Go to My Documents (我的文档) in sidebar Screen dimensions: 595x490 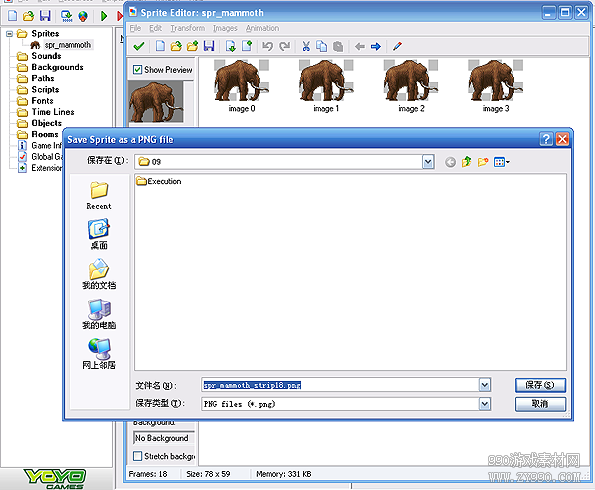coord(99,274)
